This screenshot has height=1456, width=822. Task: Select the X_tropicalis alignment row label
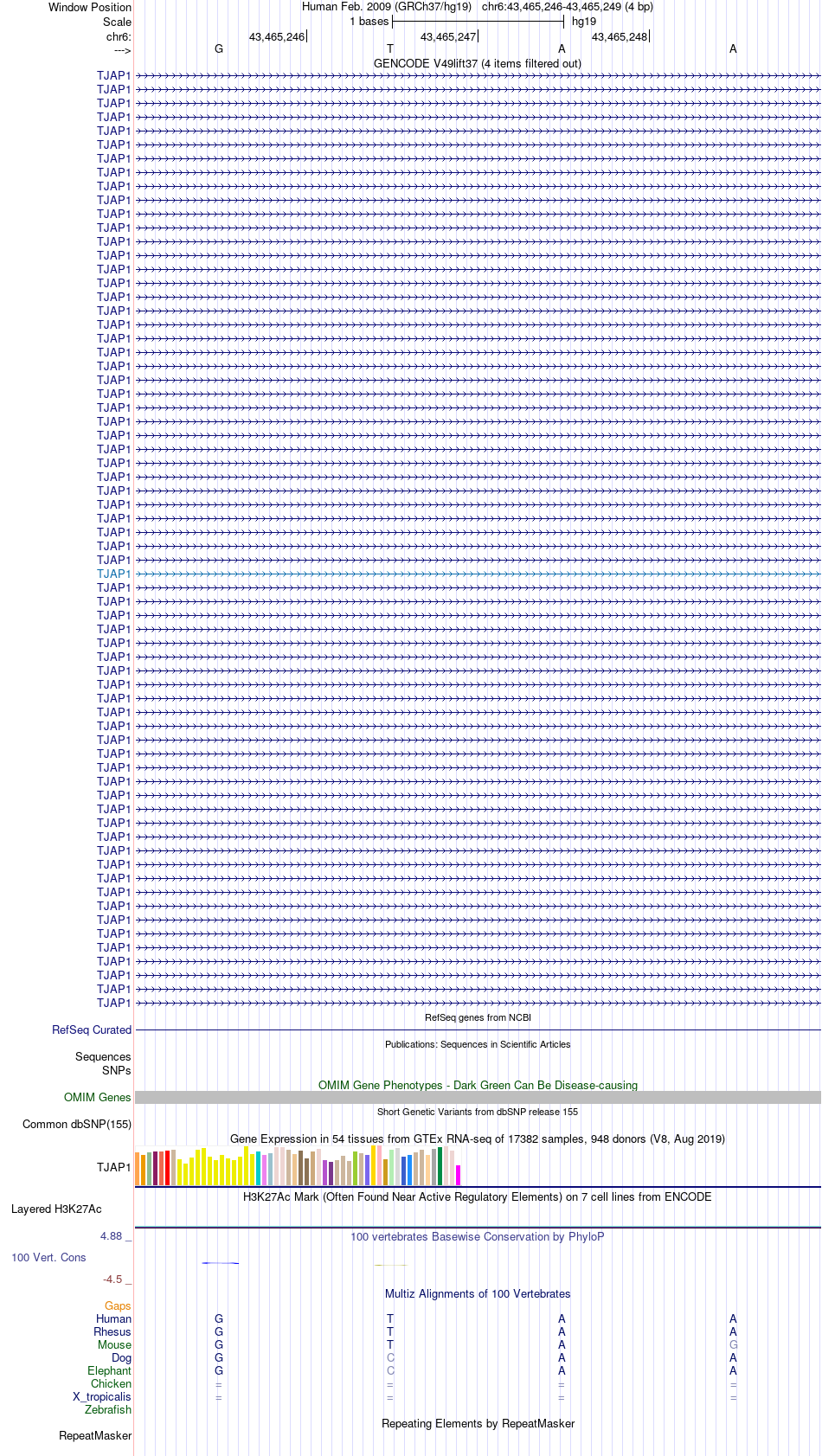click(x=102, y=1396)
